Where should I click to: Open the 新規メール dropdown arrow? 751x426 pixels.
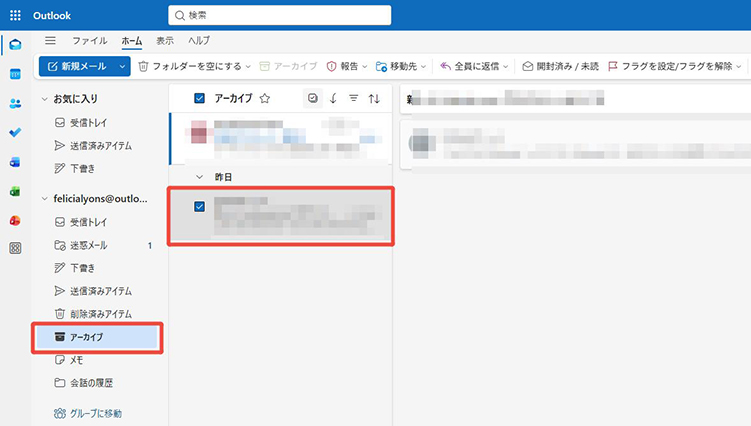[122, 66]
